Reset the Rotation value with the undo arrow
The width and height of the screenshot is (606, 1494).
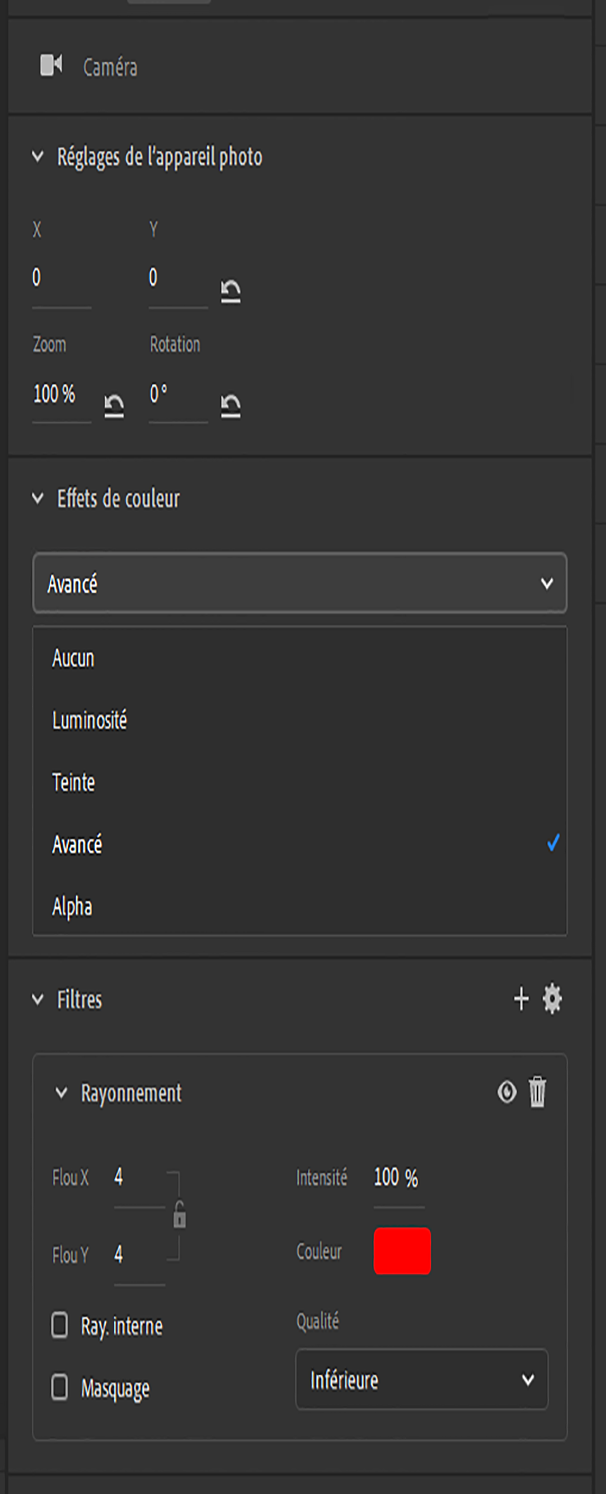230,405
